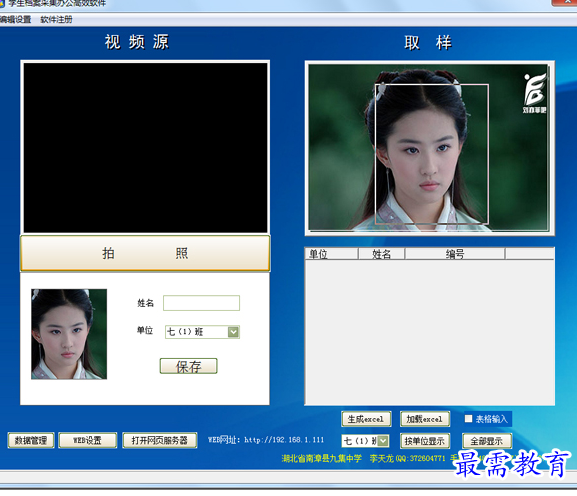Click the 保存 save button
The width and height of the screenshot is (577, 496).
188,366
